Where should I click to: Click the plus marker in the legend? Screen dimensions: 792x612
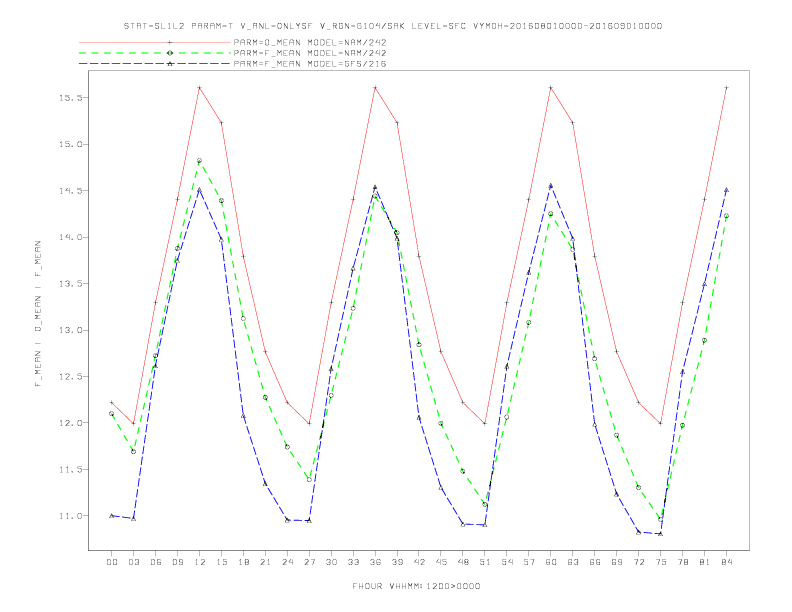tap(170, 42)
